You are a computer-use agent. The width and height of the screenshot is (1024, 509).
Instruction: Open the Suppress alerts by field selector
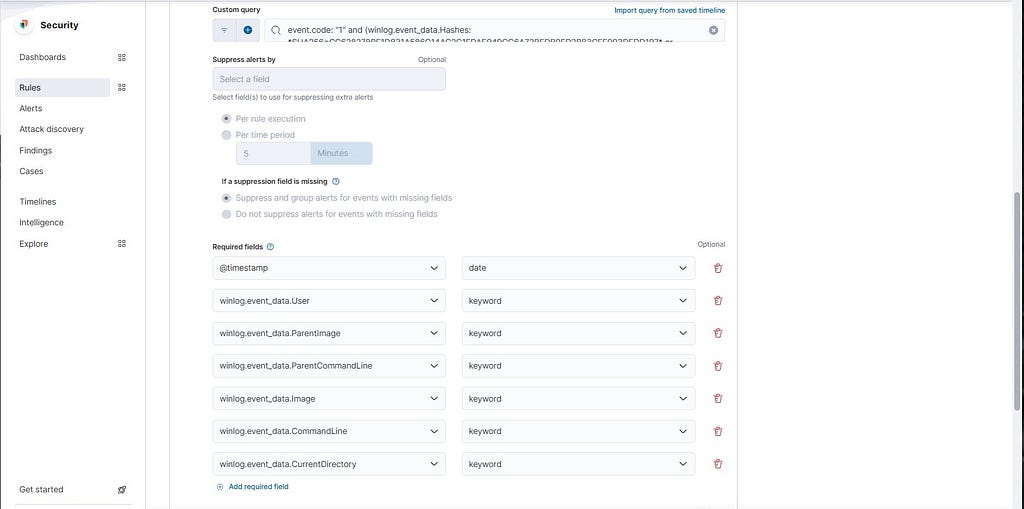click(x=329, y=79)
